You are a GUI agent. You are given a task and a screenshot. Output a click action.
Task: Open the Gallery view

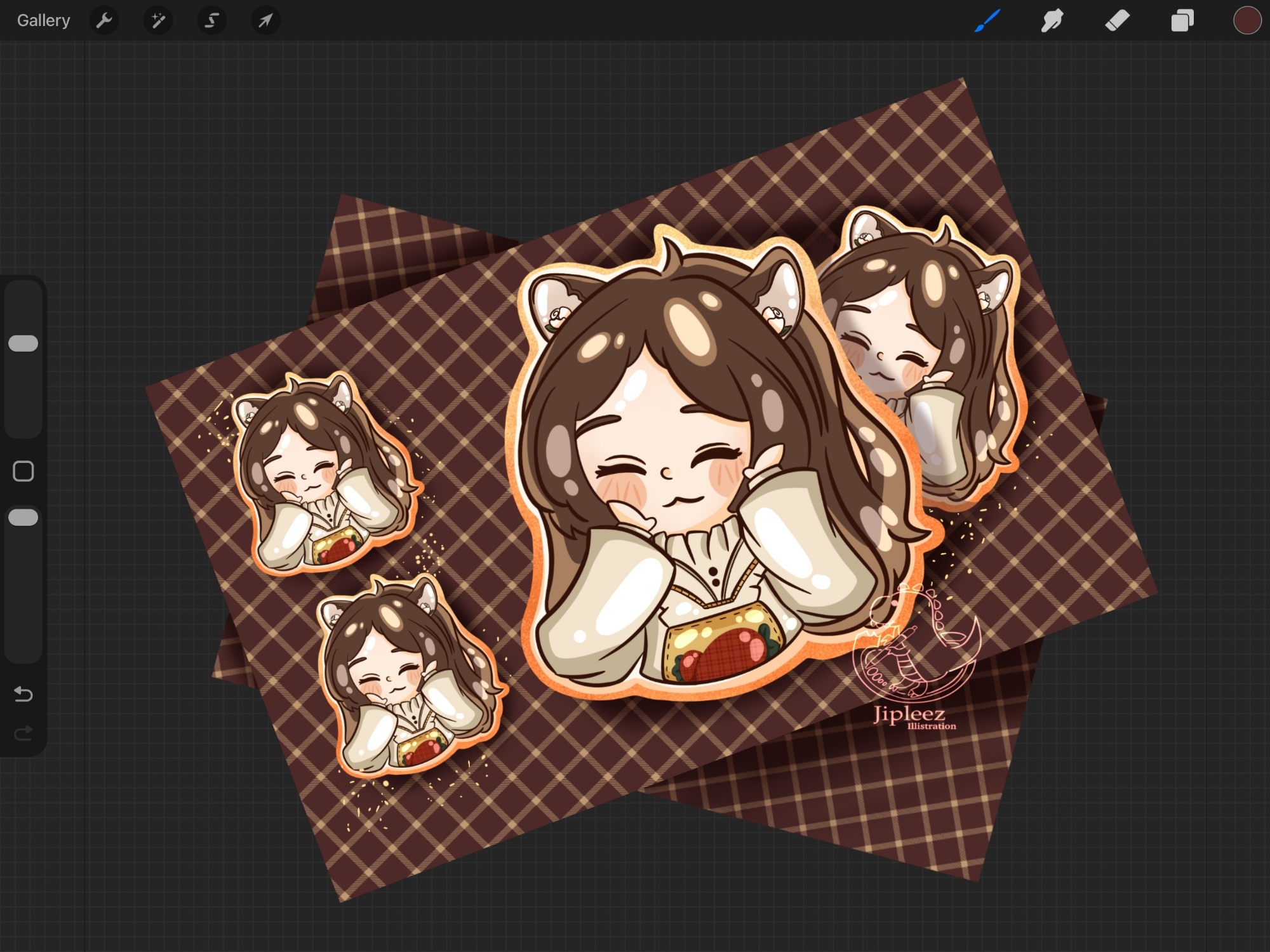pos(43,21)
